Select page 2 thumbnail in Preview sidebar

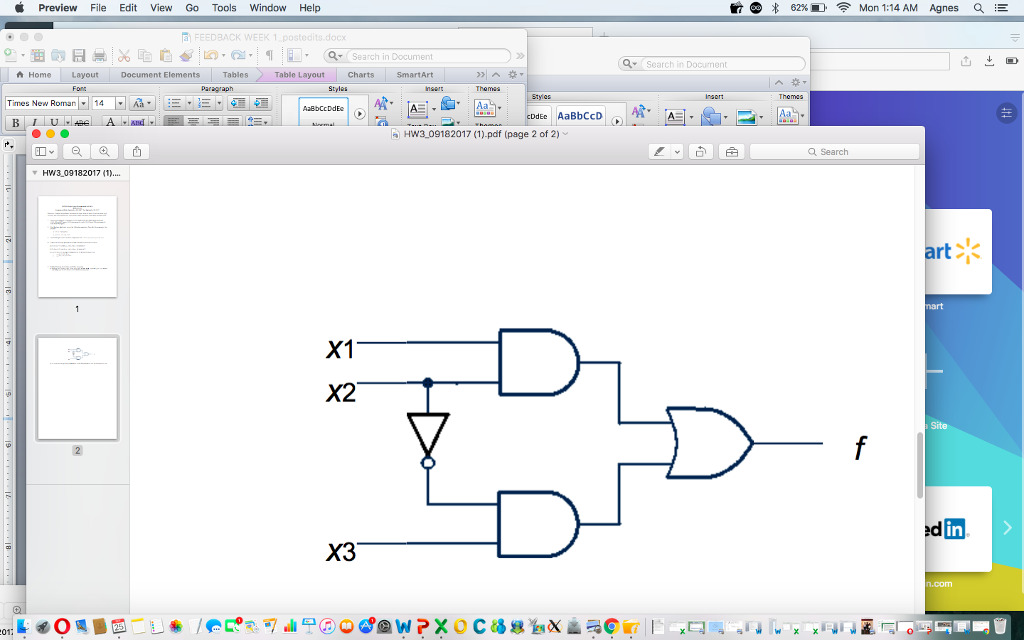click(x=77, y=388)
